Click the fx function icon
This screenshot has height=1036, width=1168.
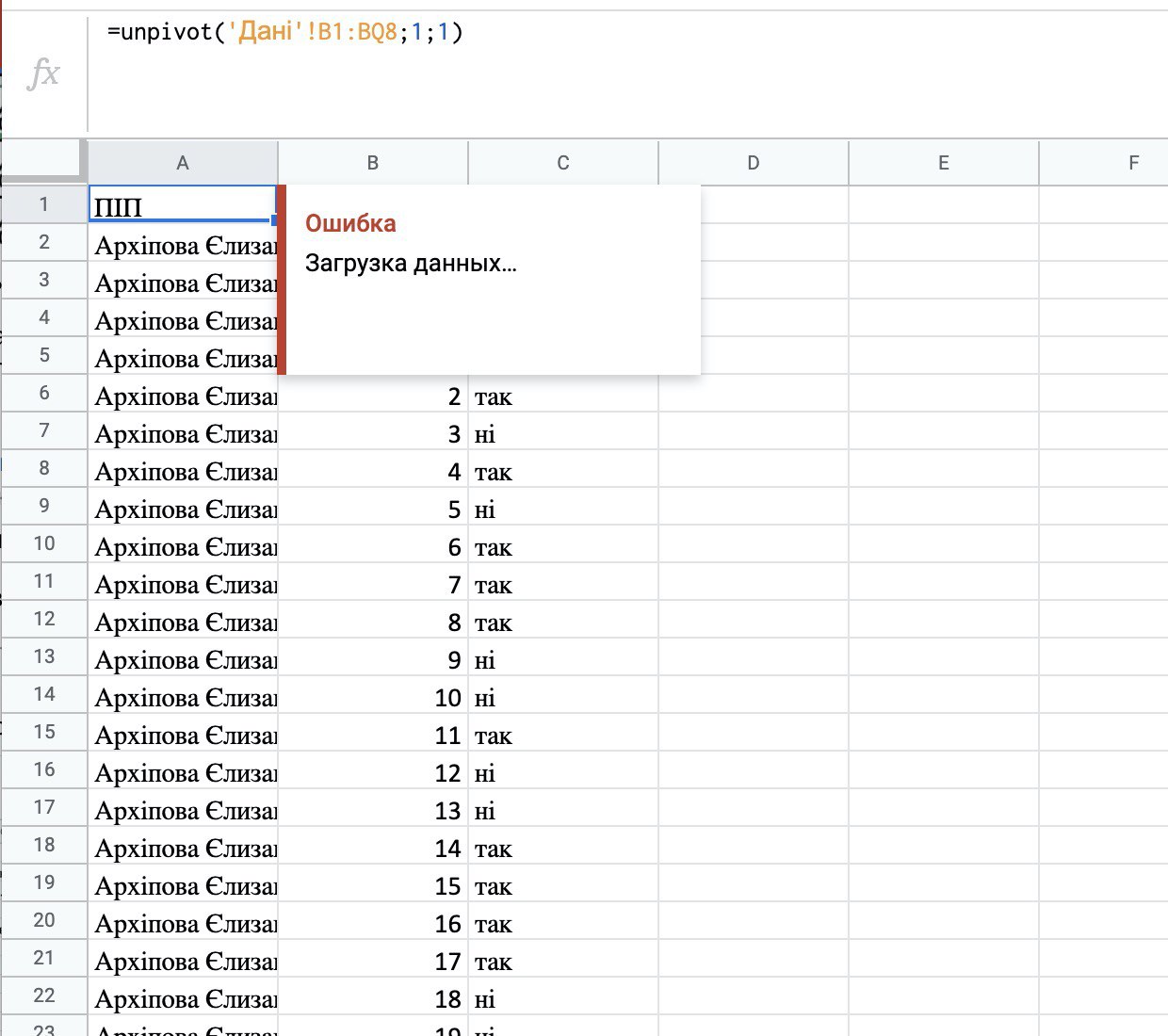pyautogui.click(x=44, y=73)
